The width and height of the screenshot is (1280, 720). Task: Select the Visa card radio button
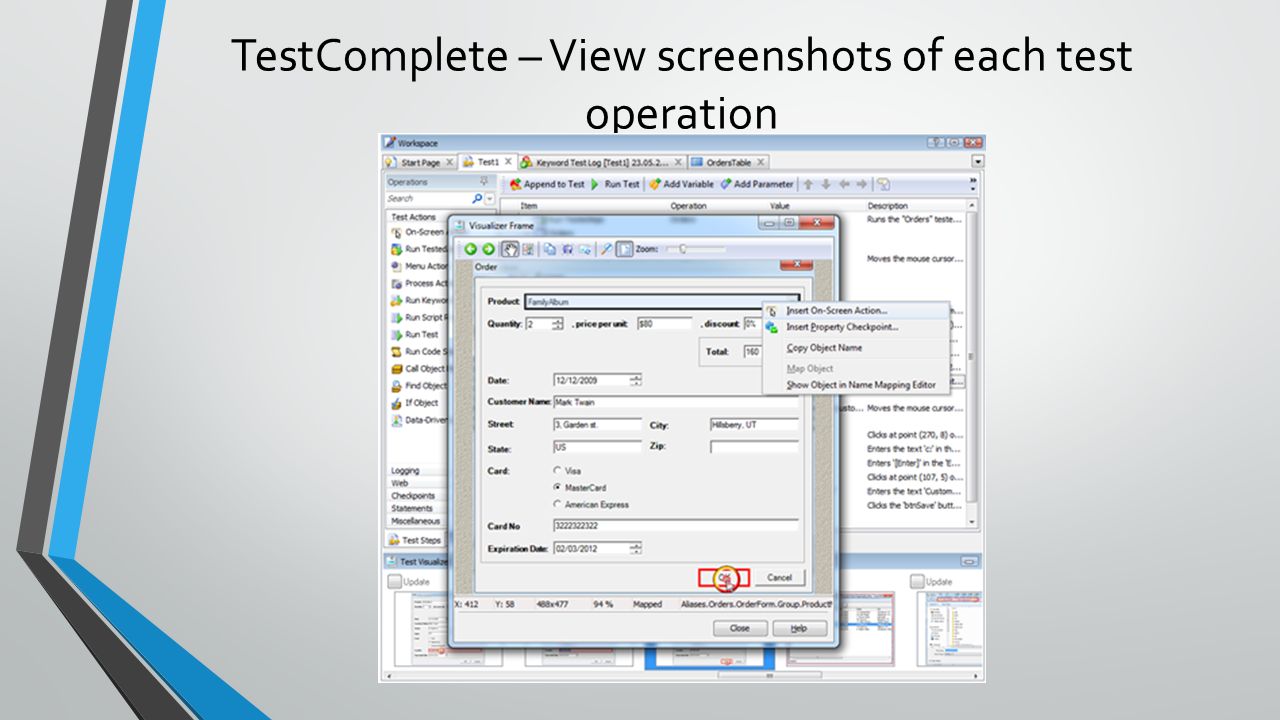[x=557, y=470]
